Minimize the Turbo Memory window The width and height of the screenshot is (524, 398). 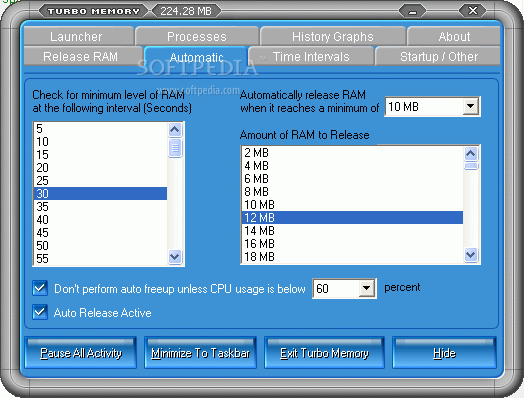pos(412,11)
